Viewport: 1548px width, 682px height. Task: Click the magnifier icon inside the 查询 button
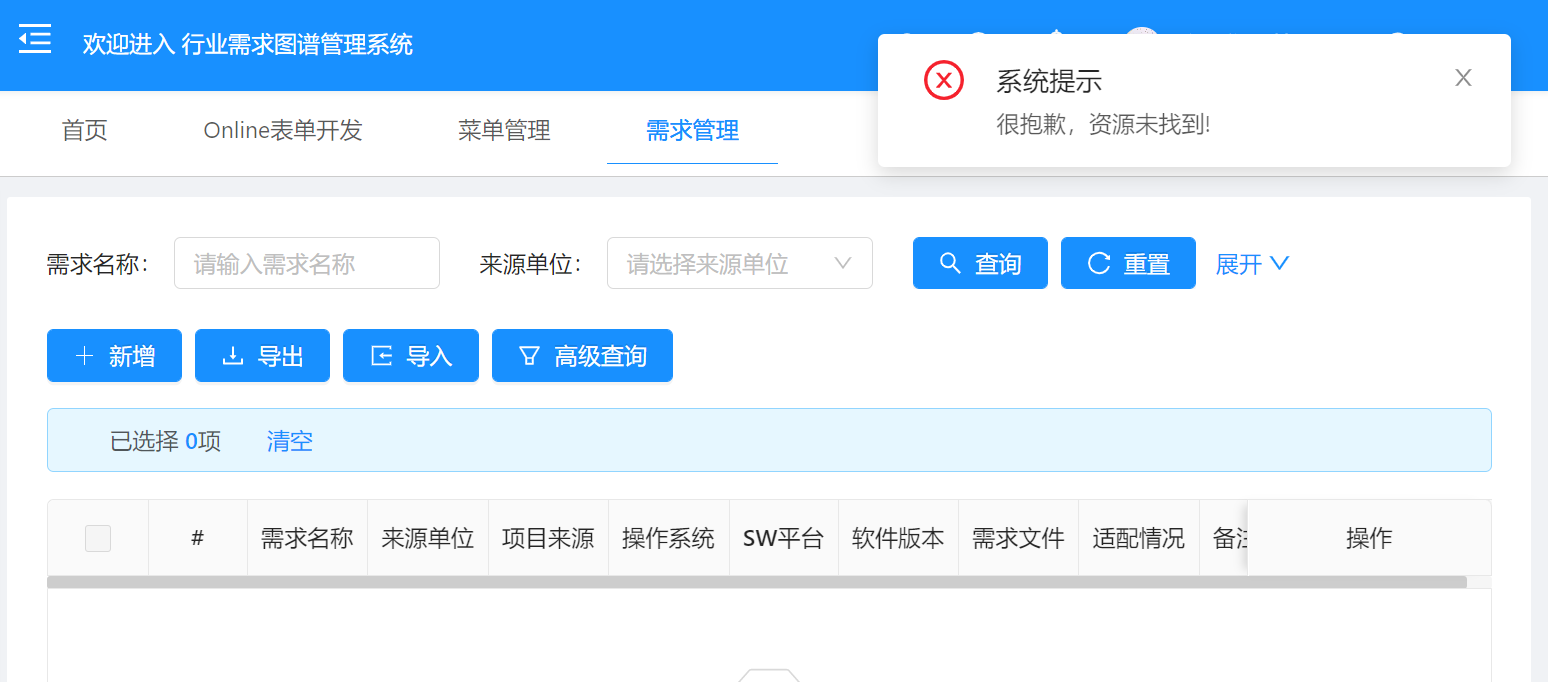(950, 262)
